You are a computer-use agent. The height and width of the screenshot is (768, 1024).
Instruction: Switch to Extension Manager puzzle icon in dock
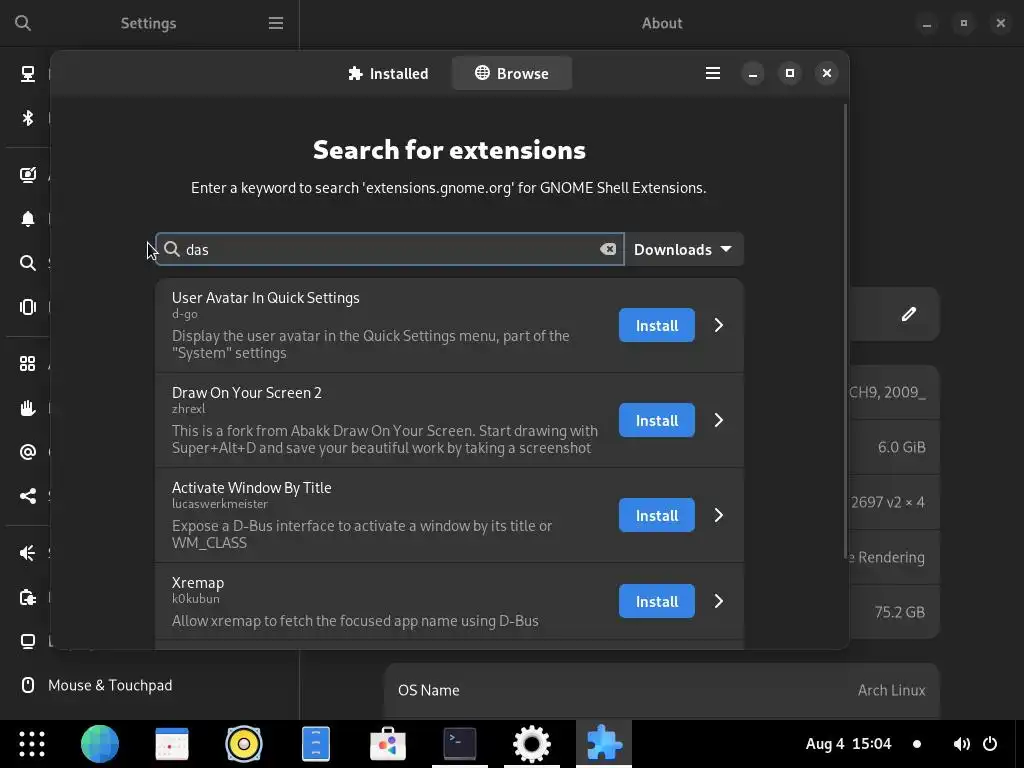click(x=603, y=744)
